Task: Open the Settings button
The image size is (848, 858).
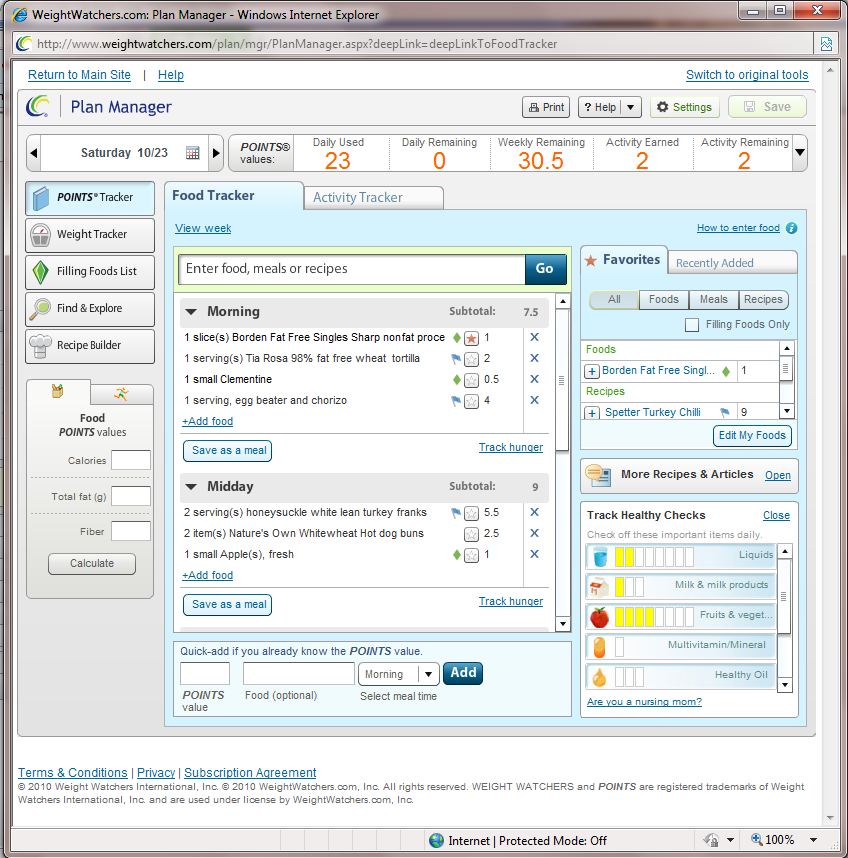Action: 684,107
